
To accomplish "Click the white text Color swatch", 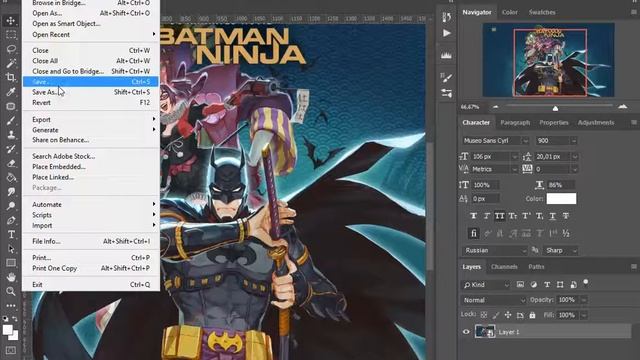I will point(561,199).
